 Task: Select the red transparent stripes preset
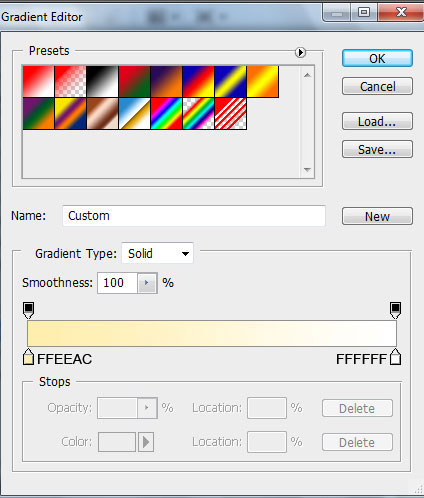pos(231,114)
